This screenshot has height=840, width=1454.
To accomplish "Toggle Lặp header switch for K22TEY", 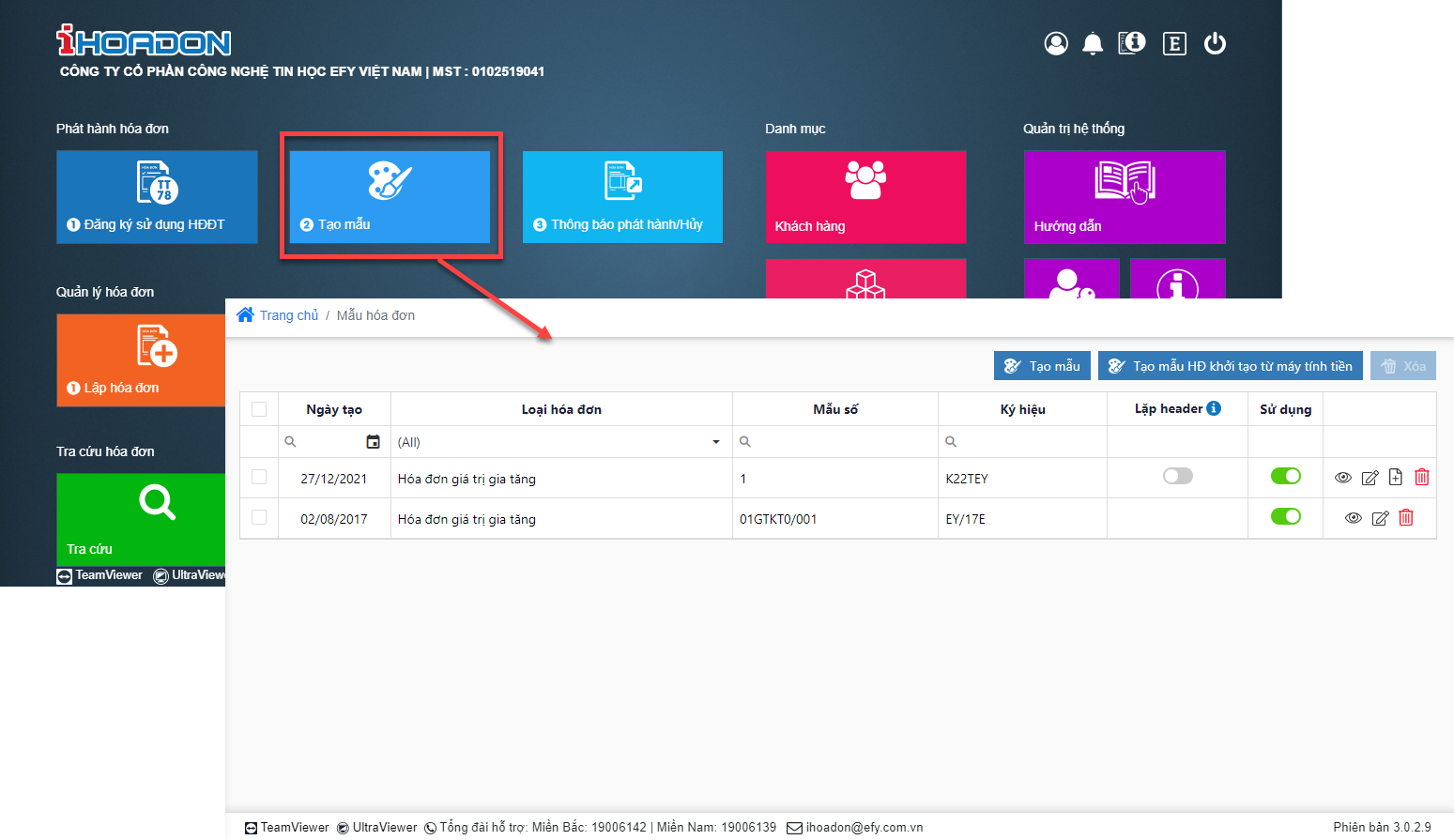I will point(1177,476).
